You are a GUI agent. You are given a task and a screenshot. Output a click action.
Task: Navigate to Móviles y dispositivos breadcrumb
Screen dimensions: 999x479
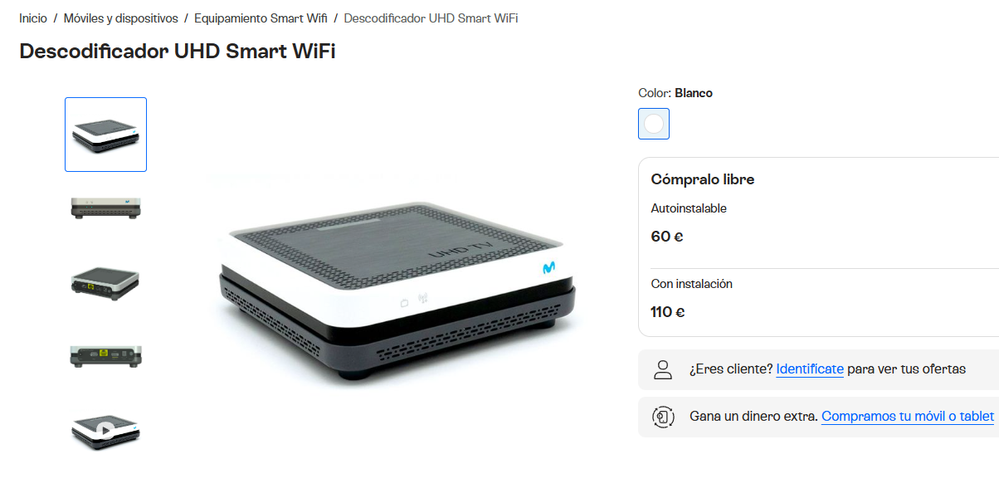121,18
